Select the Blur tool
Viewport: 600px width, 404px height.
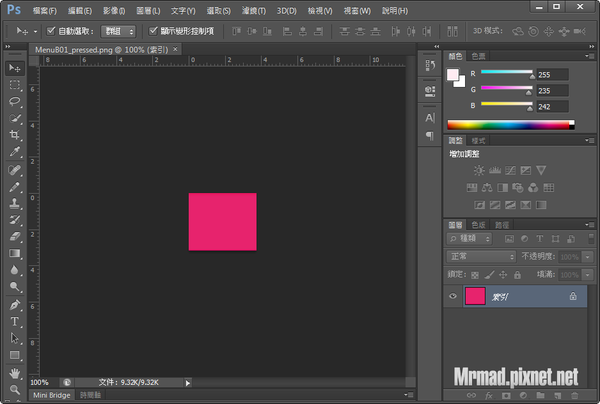[15, 270]
